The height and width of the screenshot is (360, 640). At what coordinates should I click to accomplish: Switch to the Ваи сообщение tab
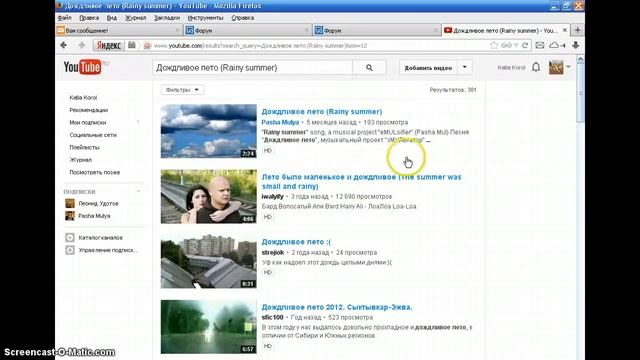tap(118, 30)
